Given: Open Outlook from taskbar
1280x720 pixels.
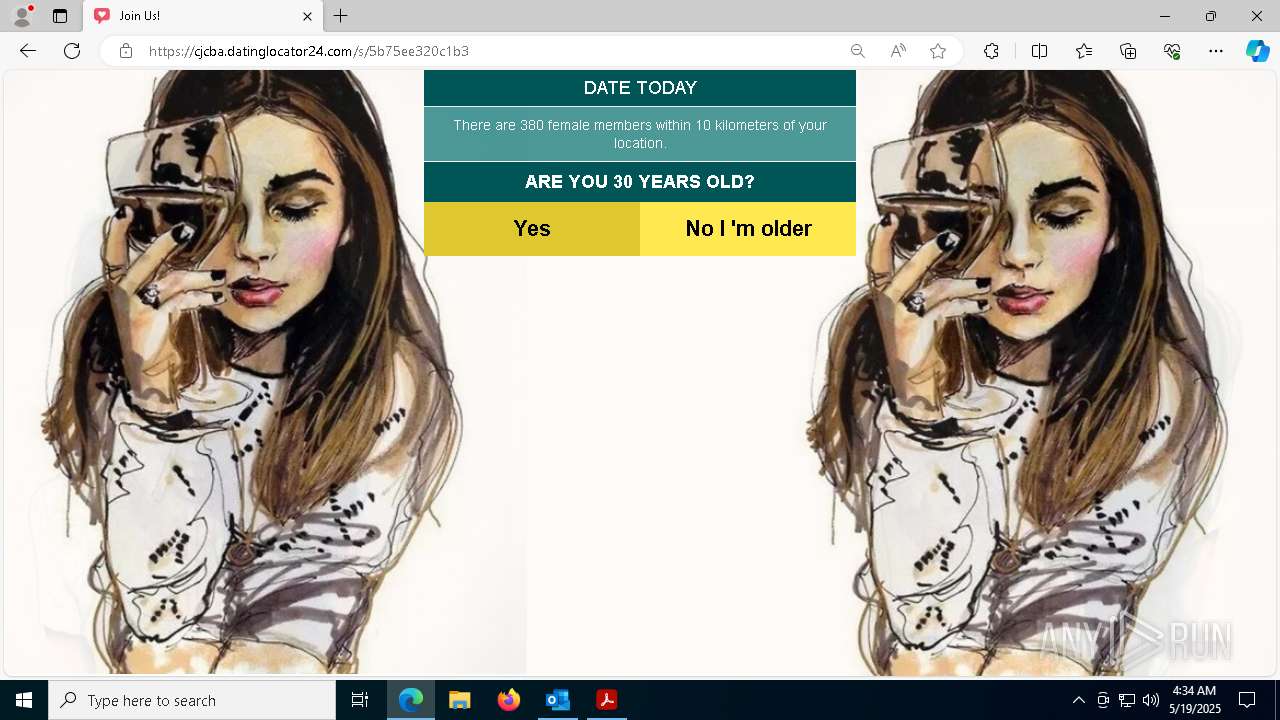Looking at the screenshot, I should click(558, 700).
